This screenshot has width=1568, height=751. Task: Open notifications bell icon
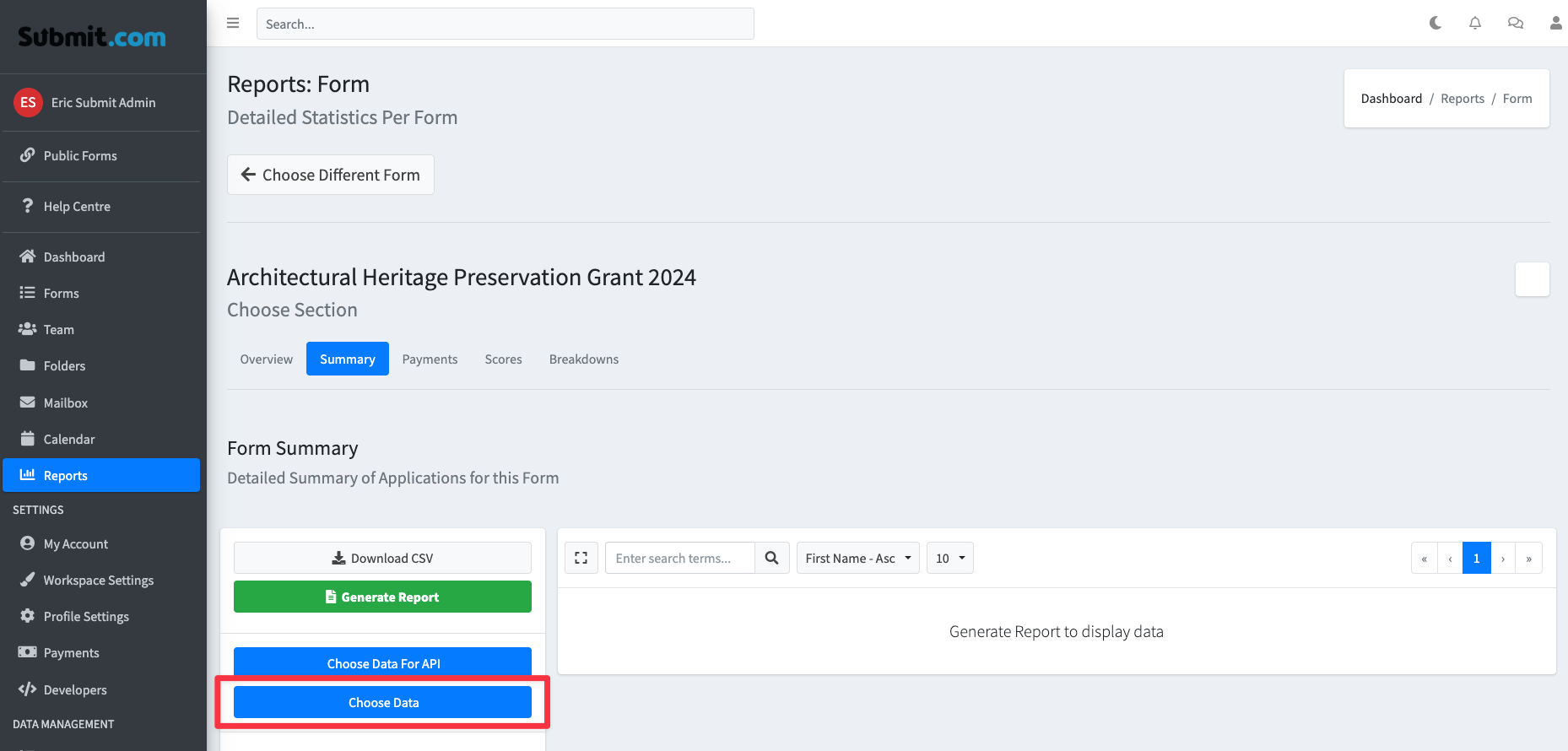(1474, 24)
